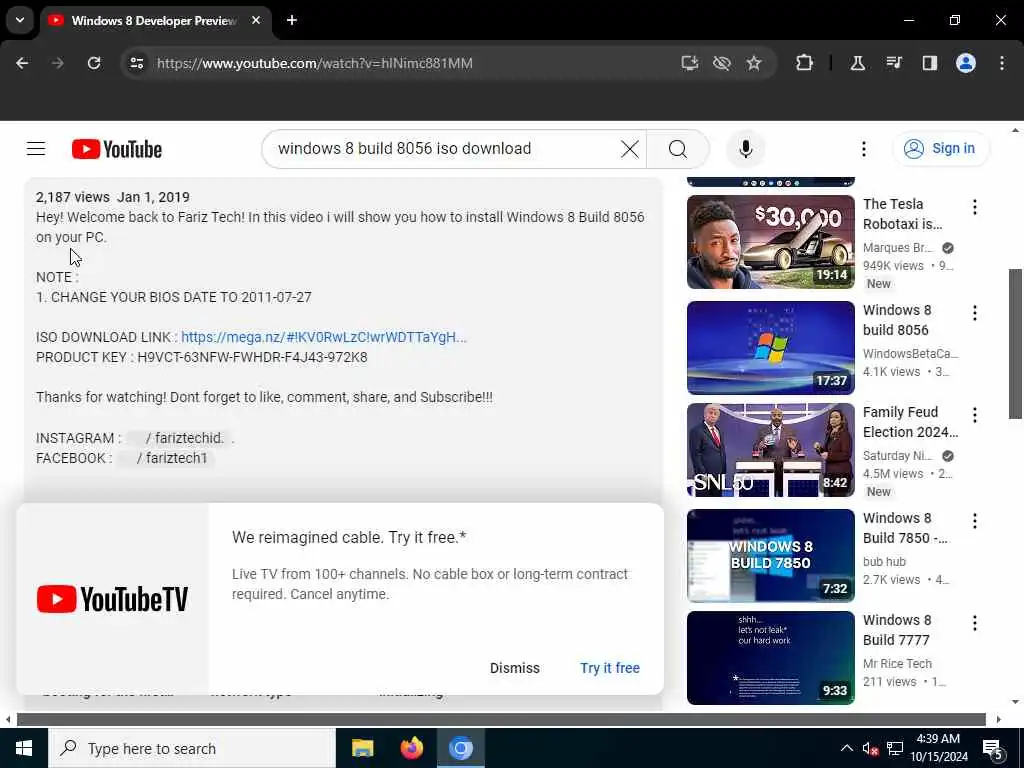
Task: Toggle the browser side panel
Action: 929,63
